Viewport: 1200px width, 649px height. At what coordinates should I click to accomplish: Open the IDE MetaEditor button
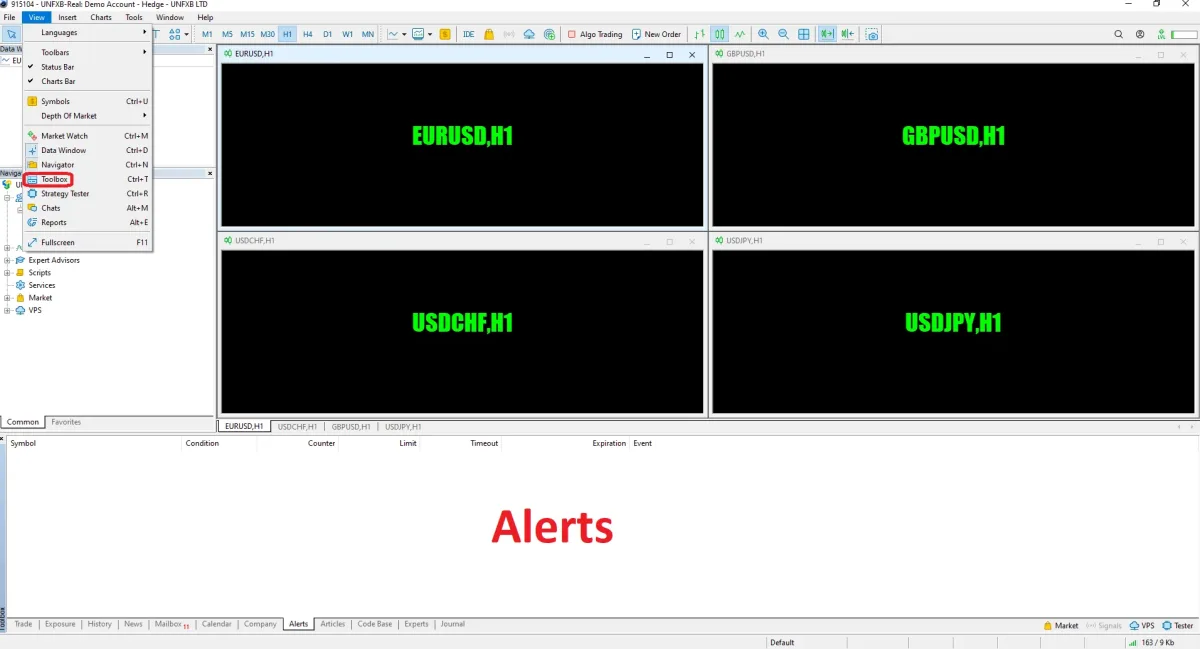click(468, 34)
